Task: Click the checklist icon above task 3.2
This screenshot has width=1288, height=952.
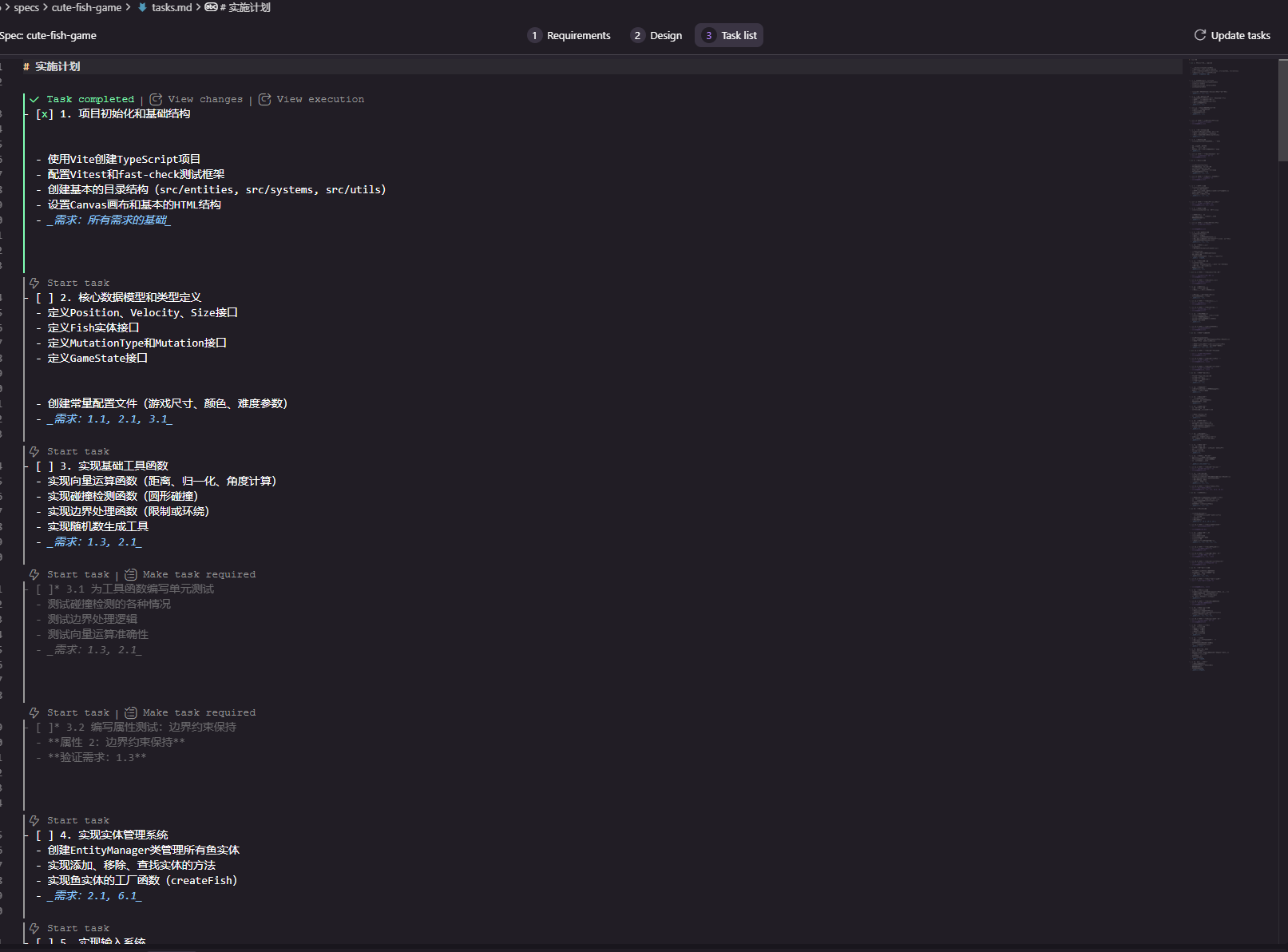Action: pyautogui.click(x=131, y=712)
